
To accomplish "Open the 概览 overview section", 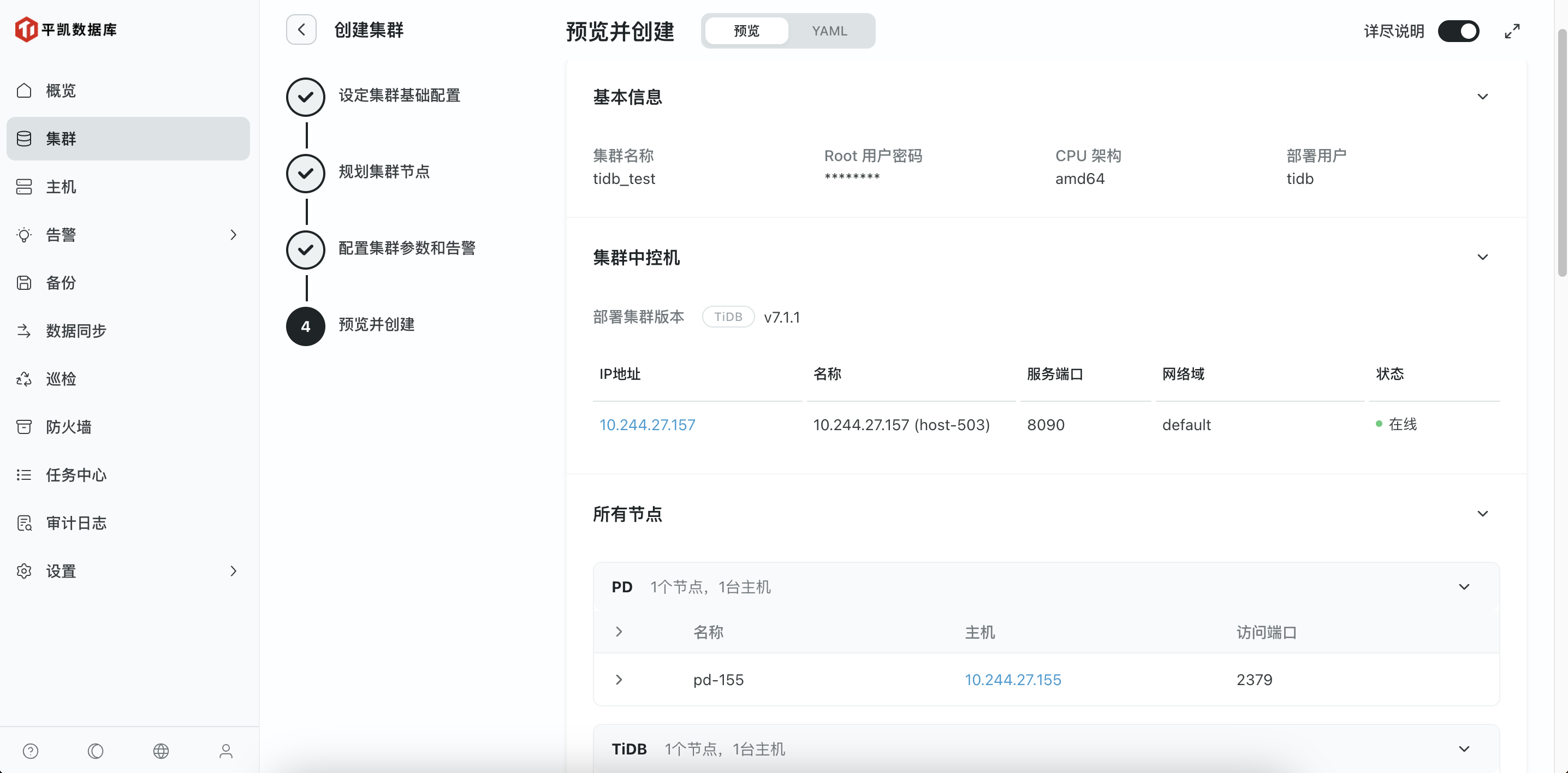I will (x=60, y=90).
